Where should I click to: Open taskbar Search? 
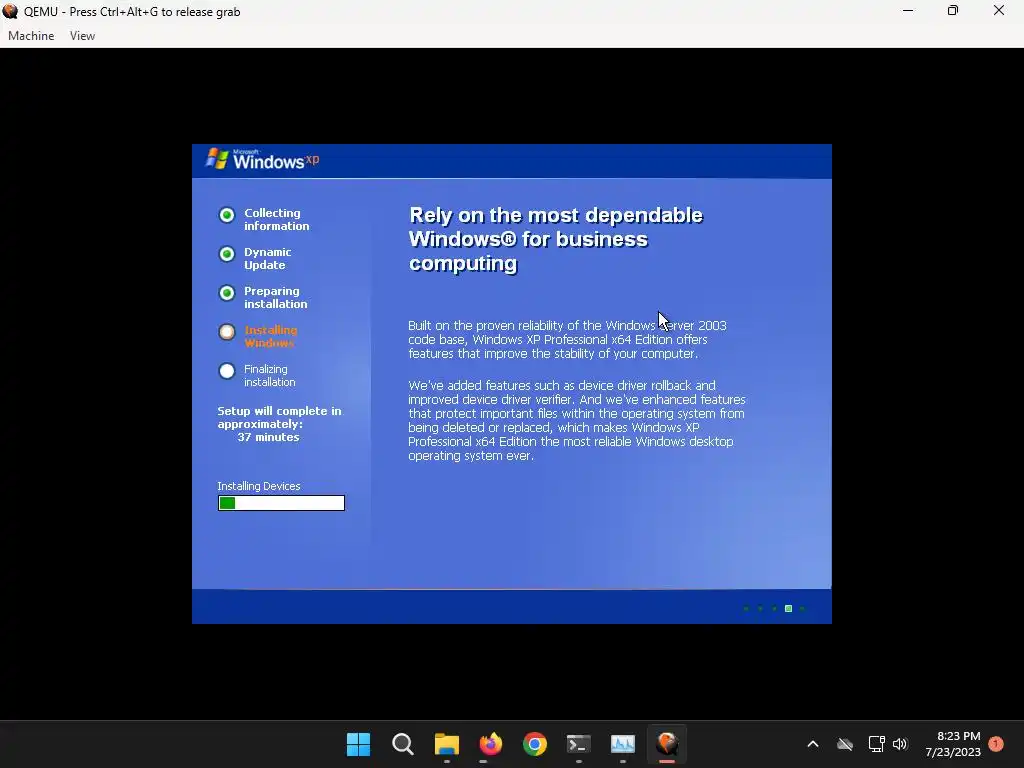coord(402,744)
